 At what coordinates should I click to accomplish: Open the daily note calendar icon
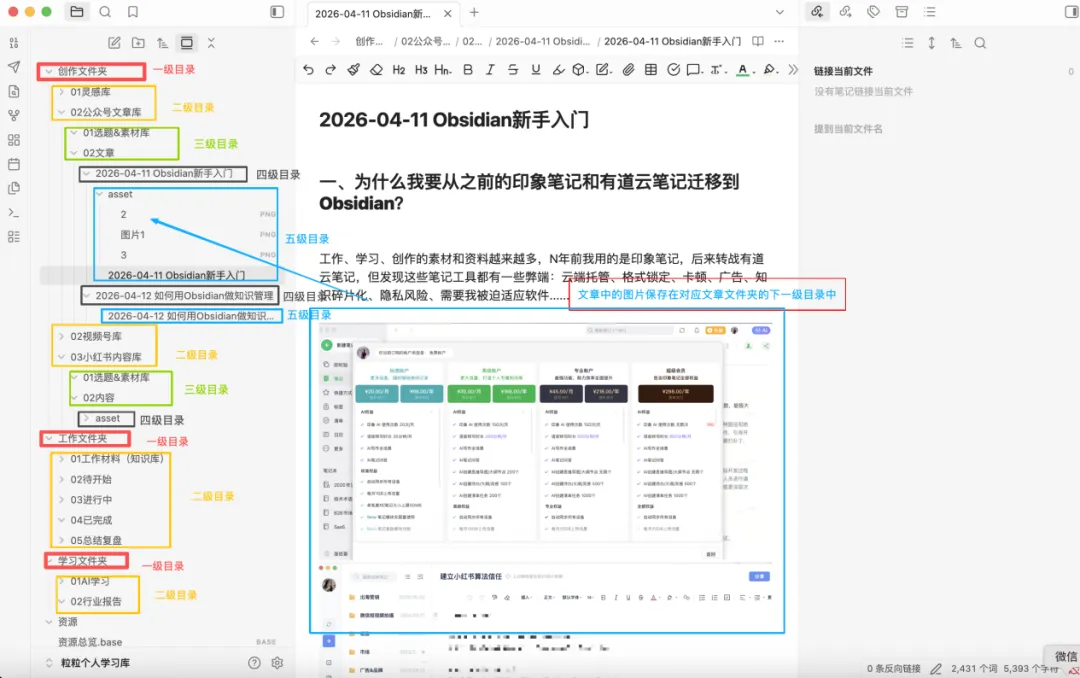(14, 164)
